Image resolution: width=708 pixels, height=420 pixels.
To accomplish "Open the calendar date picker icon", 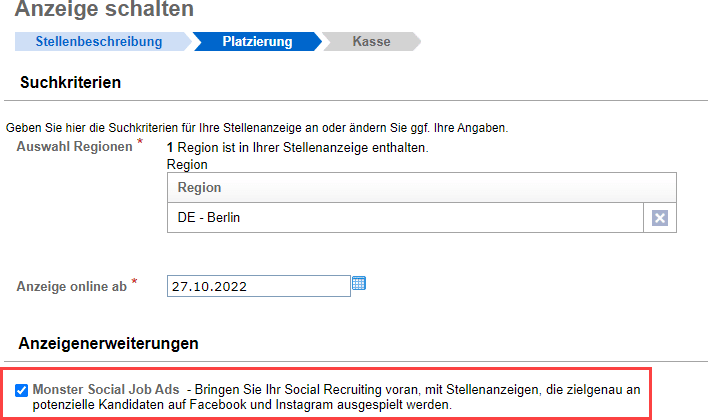I will tap(359, 284).
